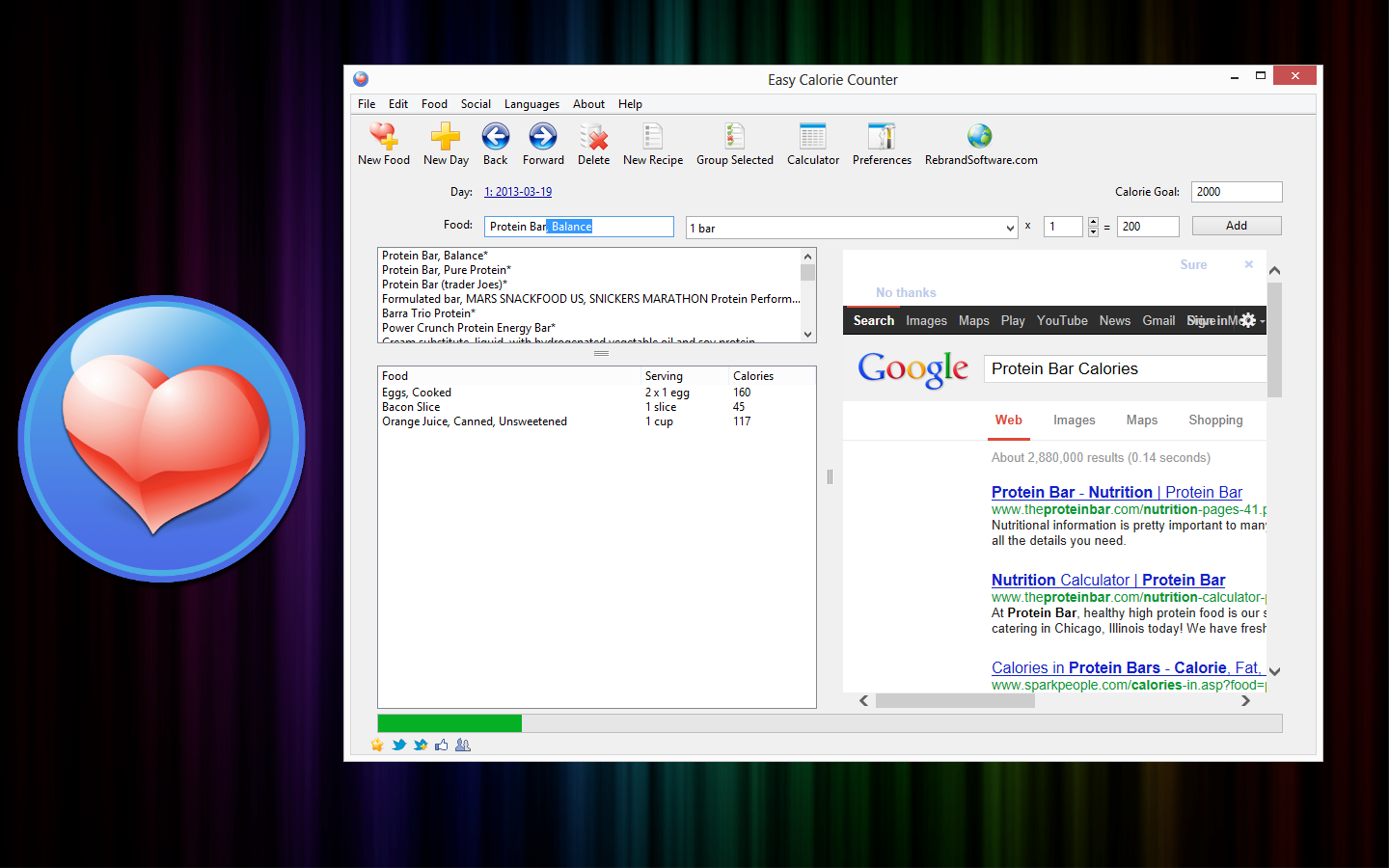Open the day link 2013-03-19
Viewport: 1389px width, 868px height.
click(518, 192)
